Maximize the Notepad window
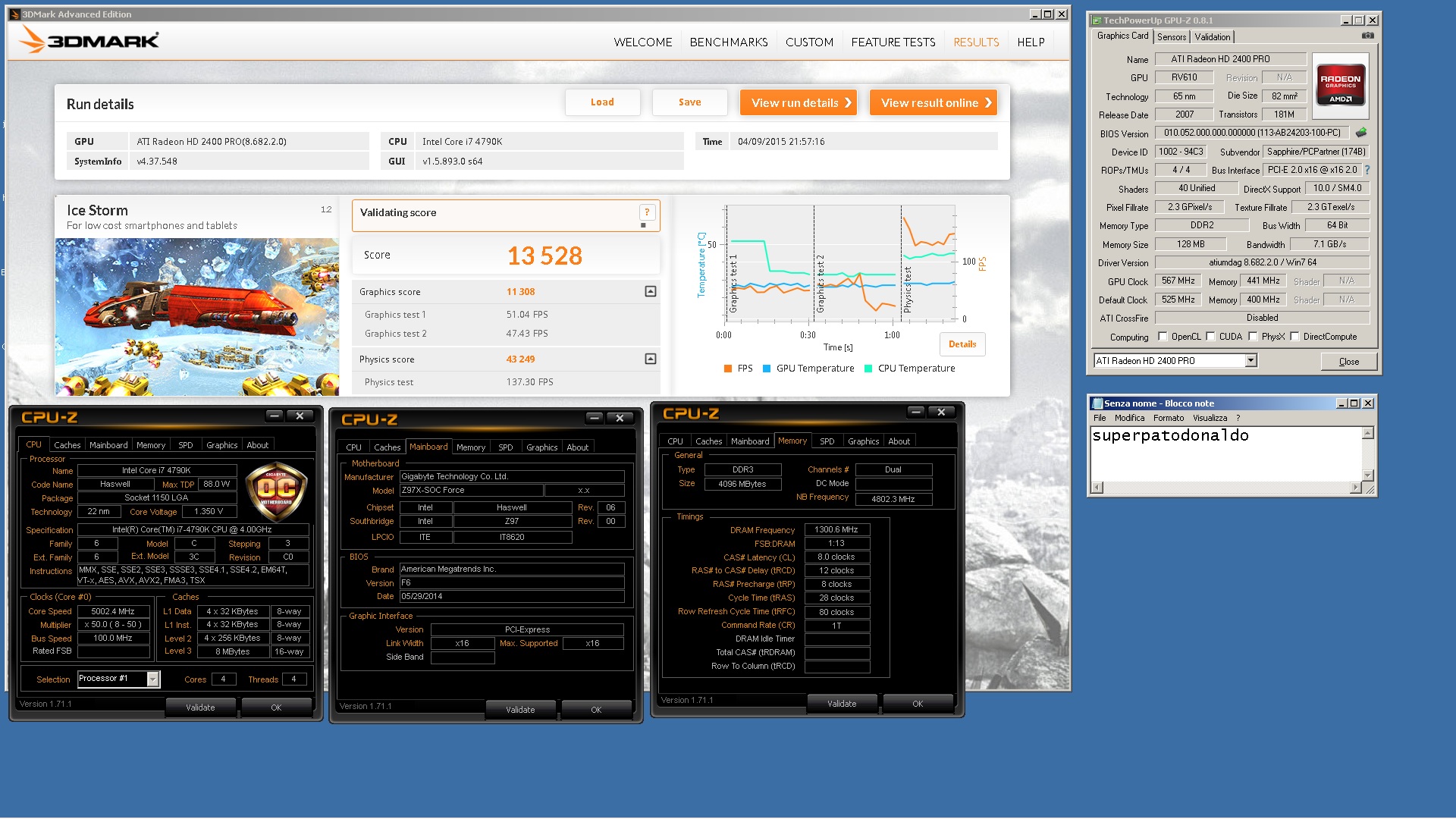 point(1354,403)
